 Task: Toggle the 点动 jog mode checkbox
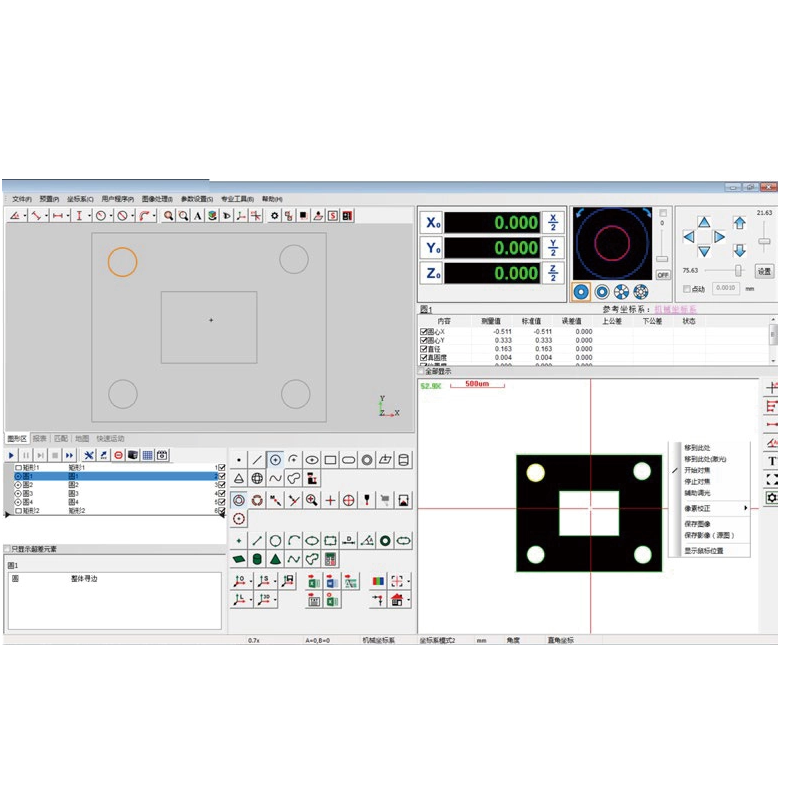pos(687,289)
